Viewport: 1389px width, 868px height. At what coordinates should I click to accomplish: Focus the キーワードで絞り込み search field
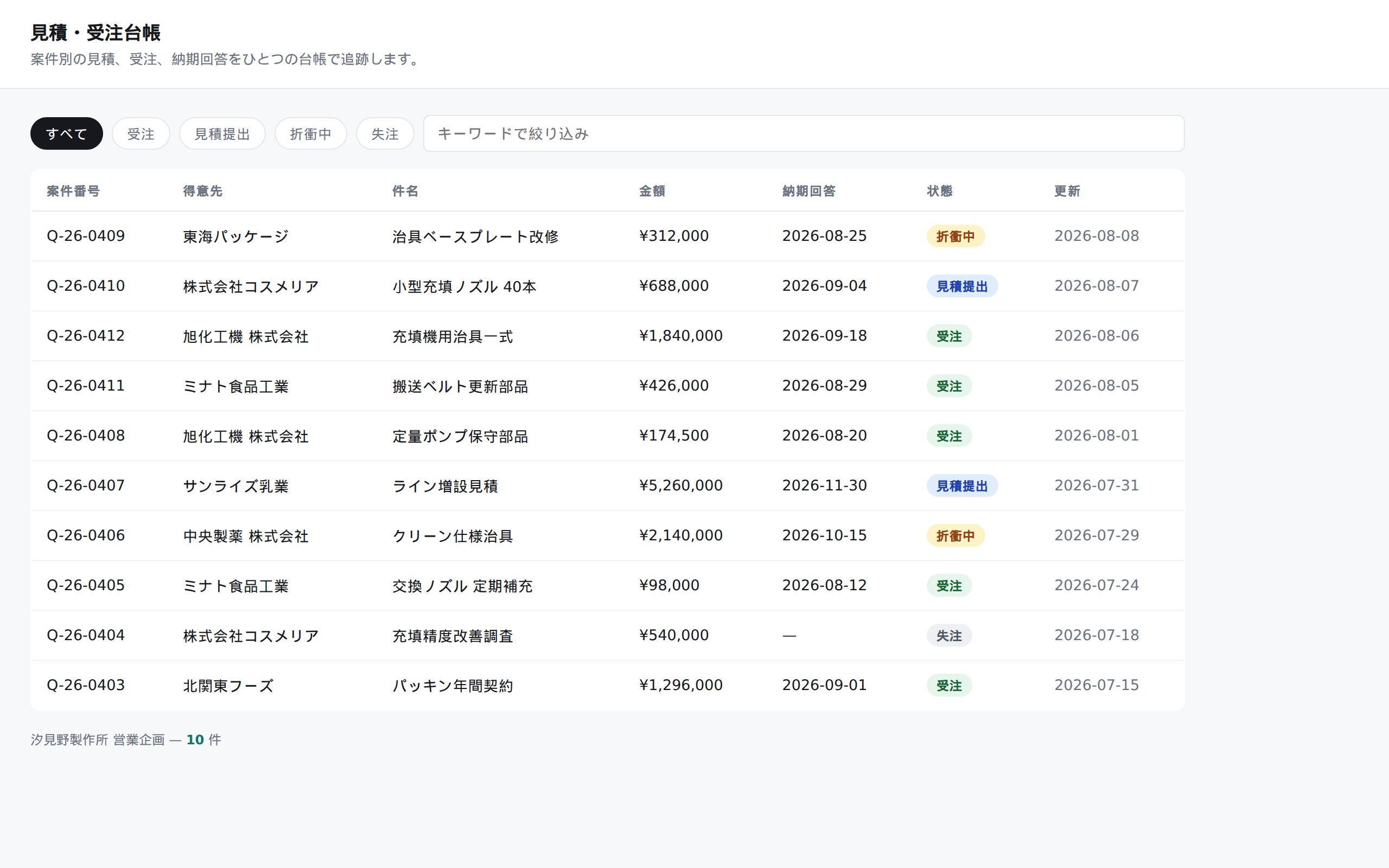[x=804, y=134]
